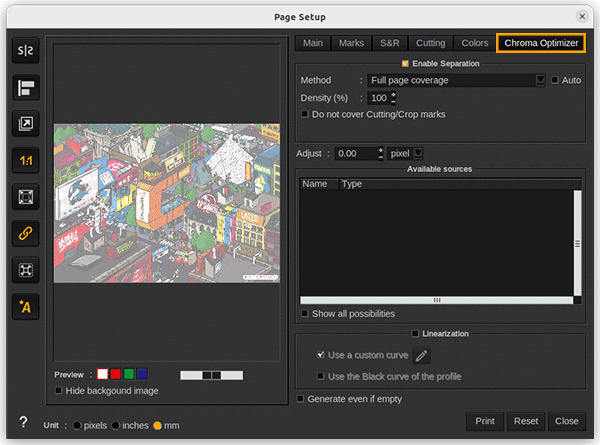The height and width of the screenshot is (445, 600).
Task: Click the resize/scale arrow icon in sidebar
Action: coord(25,124)
